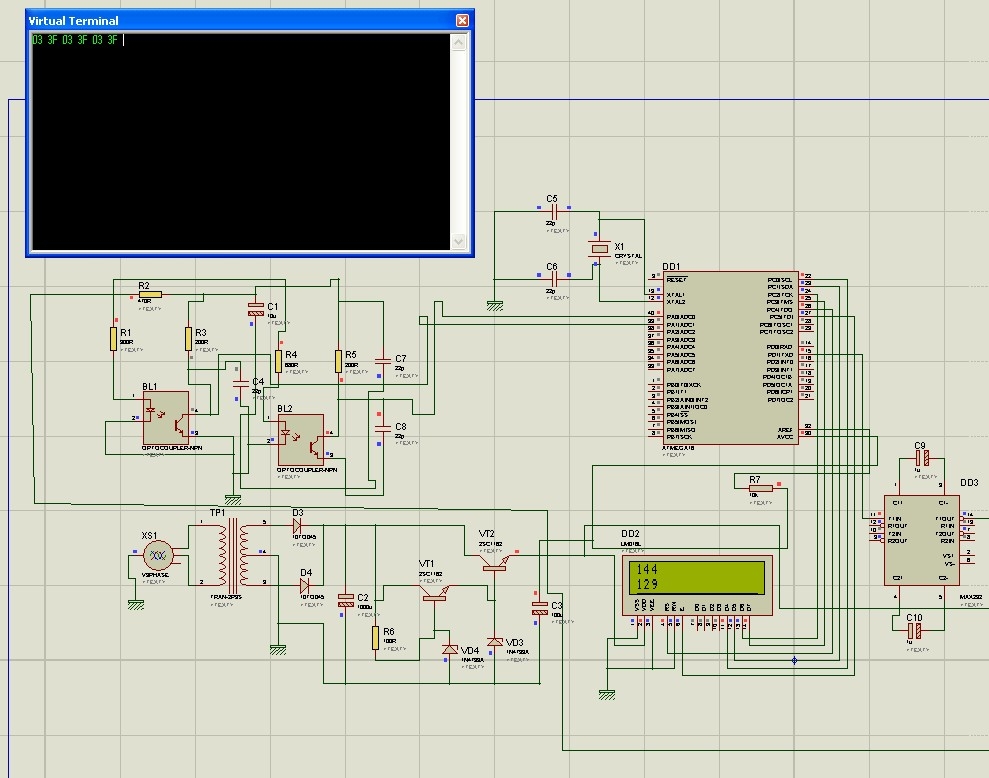Select transistor VT2
Viewport: 989px width, 778px height.
pos(494,563)
